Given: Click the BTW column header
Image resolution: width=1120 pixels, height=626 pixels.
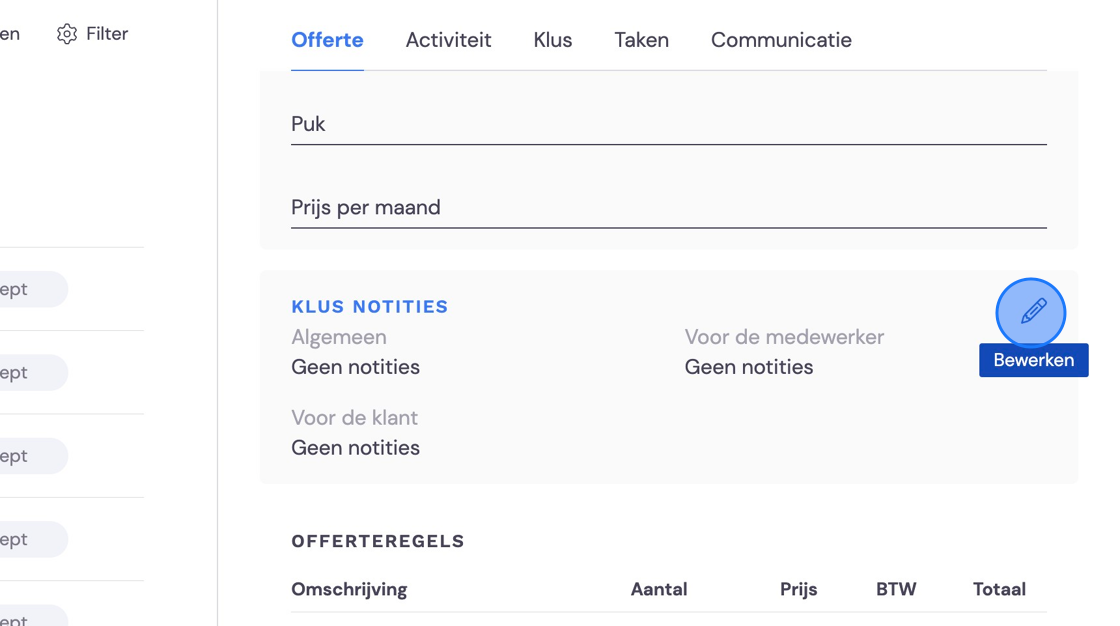Looking at the screenshot, I should 896,590.
